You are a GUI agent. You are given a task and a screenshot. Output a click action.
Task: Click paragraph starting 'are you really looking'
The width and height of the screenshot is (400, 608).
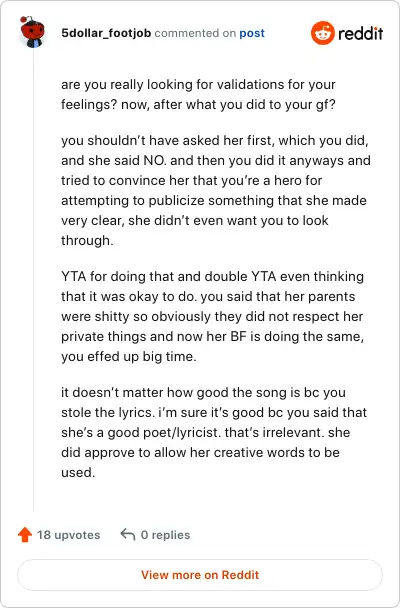coord(198,94)
